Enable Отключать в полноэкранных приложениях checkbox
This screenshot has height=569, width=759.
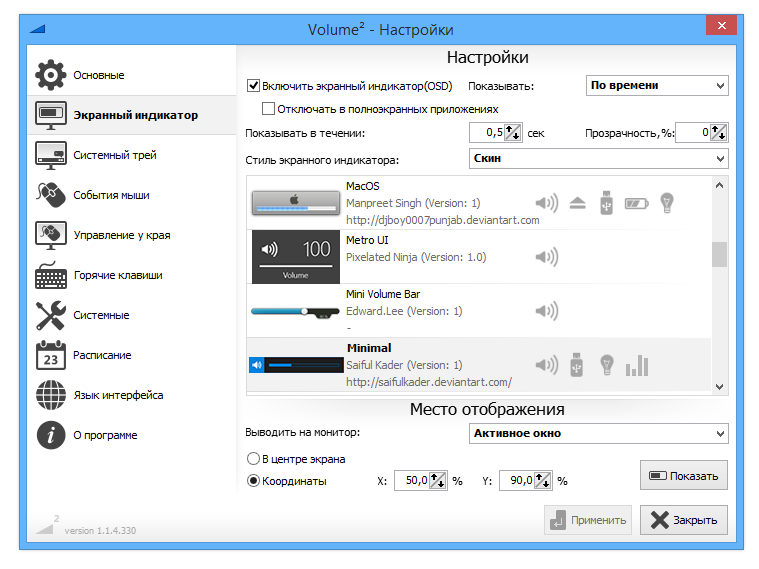[x=268, y=108]
